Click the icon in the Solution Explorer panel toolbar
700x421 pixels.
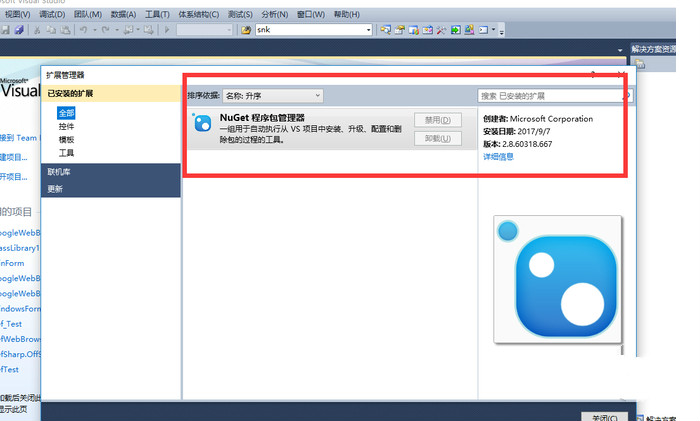click(640, 64)
